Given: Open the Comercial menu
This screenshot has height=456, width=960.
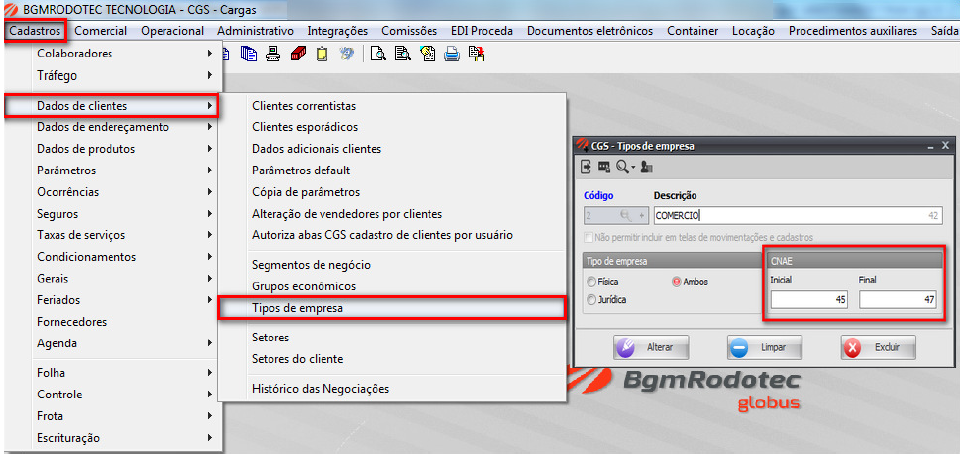Looking at the screenshot, I should 100,31.
